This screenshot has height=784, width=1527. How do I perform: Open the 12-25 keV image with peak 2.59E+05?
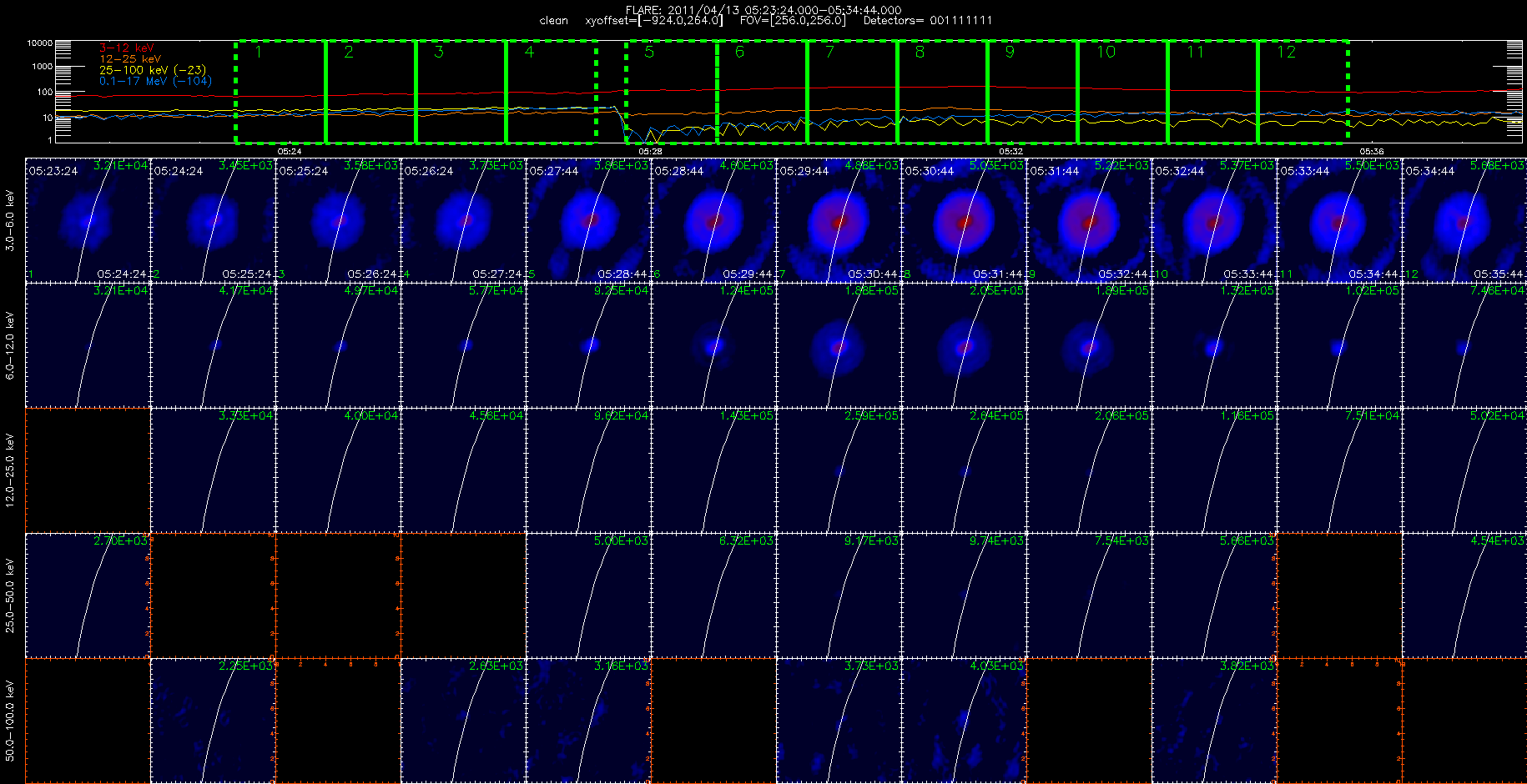(839, 470)
